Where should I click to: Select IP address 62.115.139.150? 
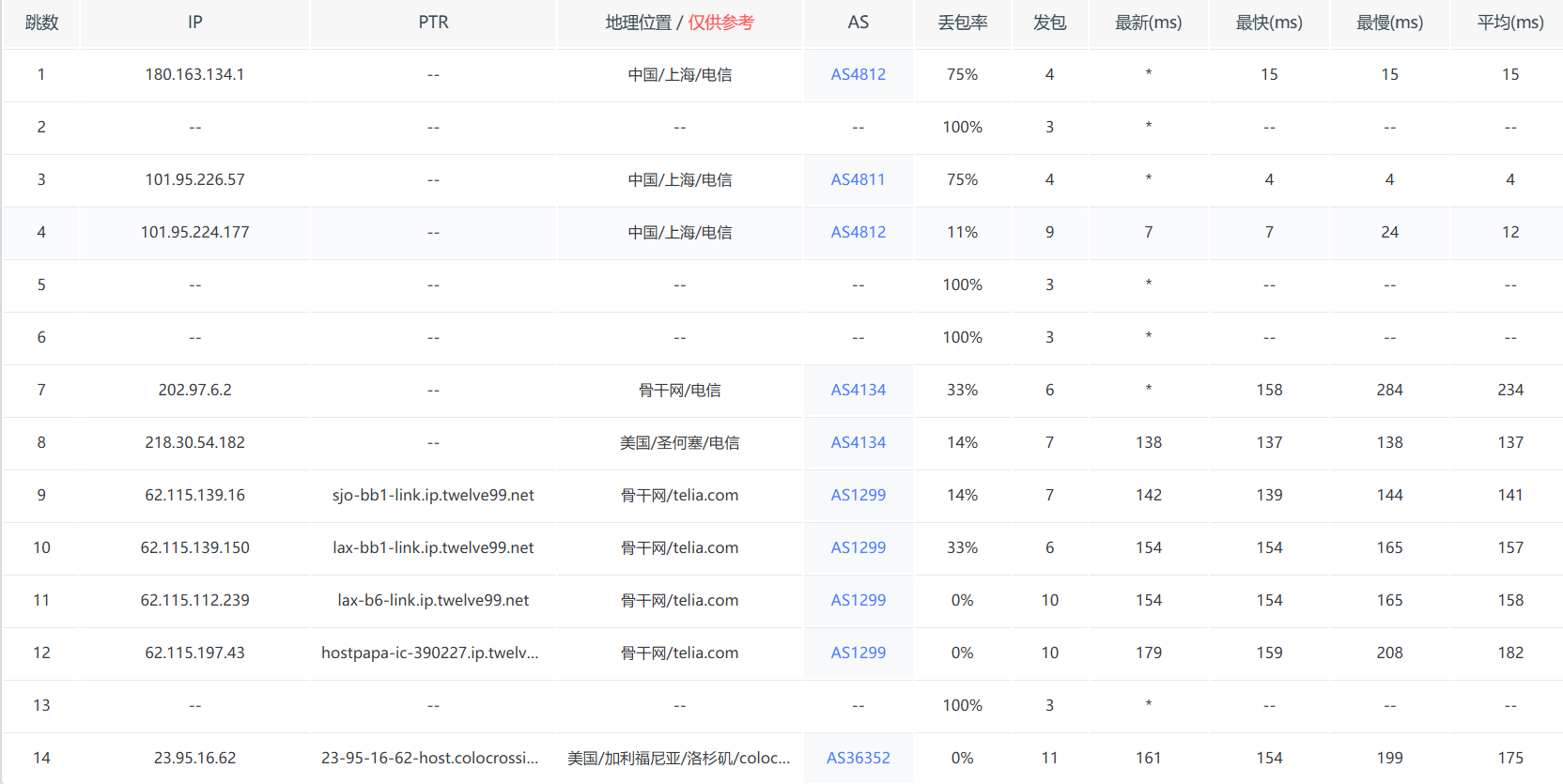[x=194, y=547]
